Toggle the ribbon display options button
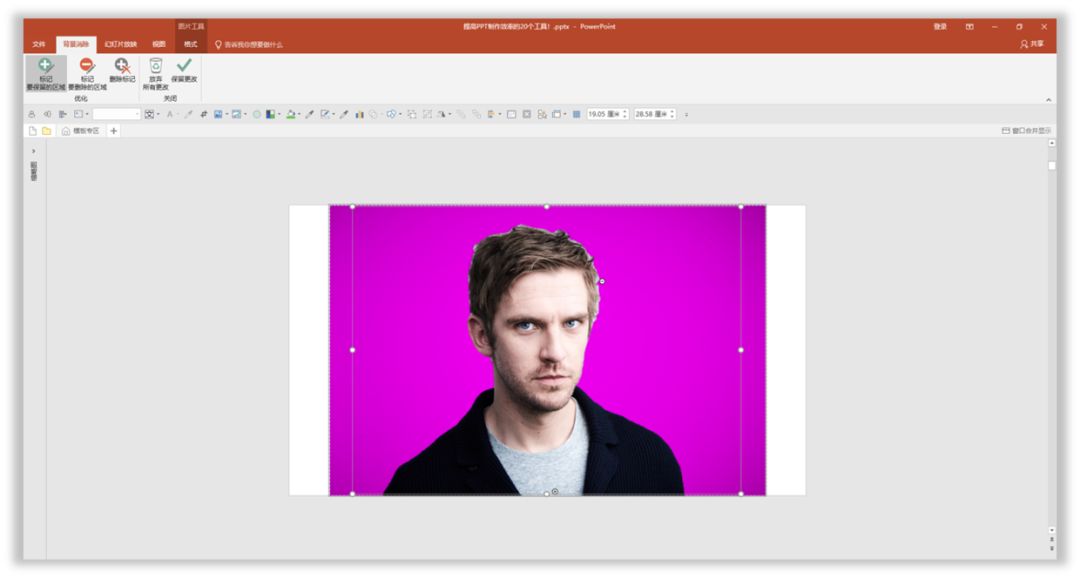Viewport: 1080px width, 578px height. [969, 27]
